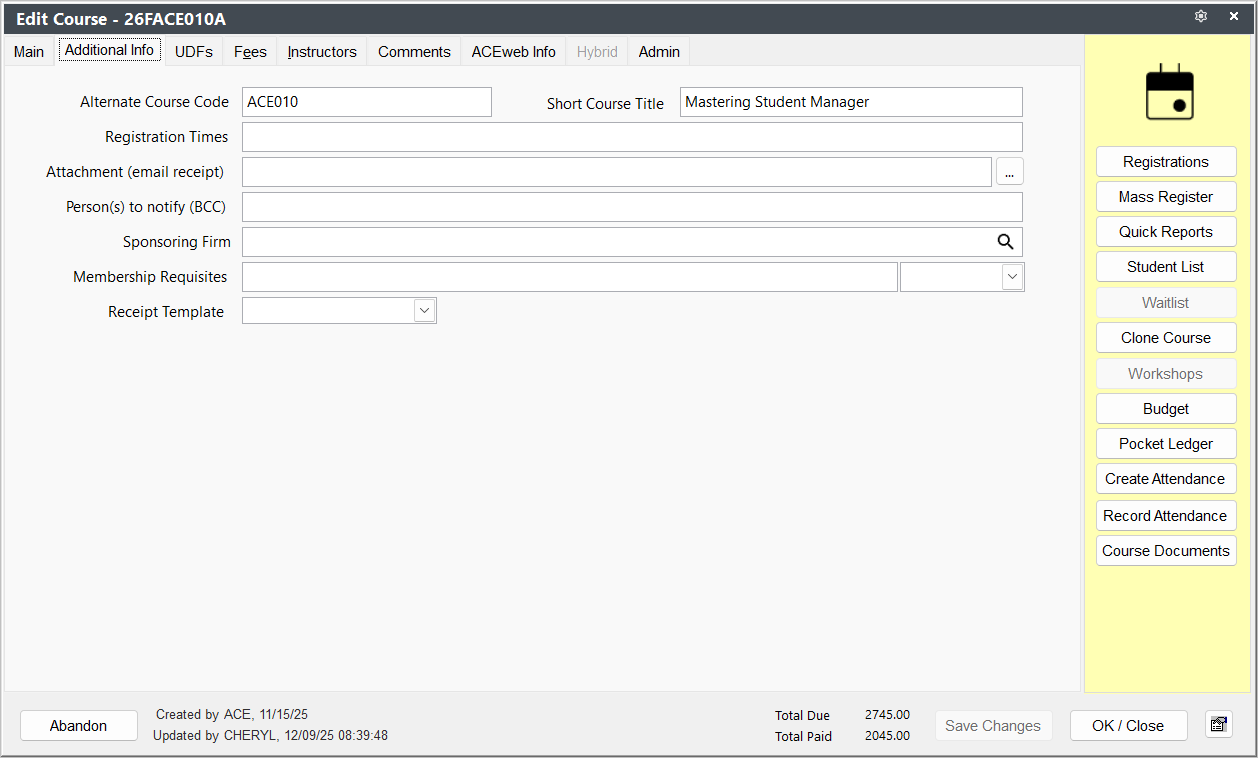This screenshot has width=1258, height=758.
Task: Open the Pocket Ledger
Action: (x=1166, y=444)
